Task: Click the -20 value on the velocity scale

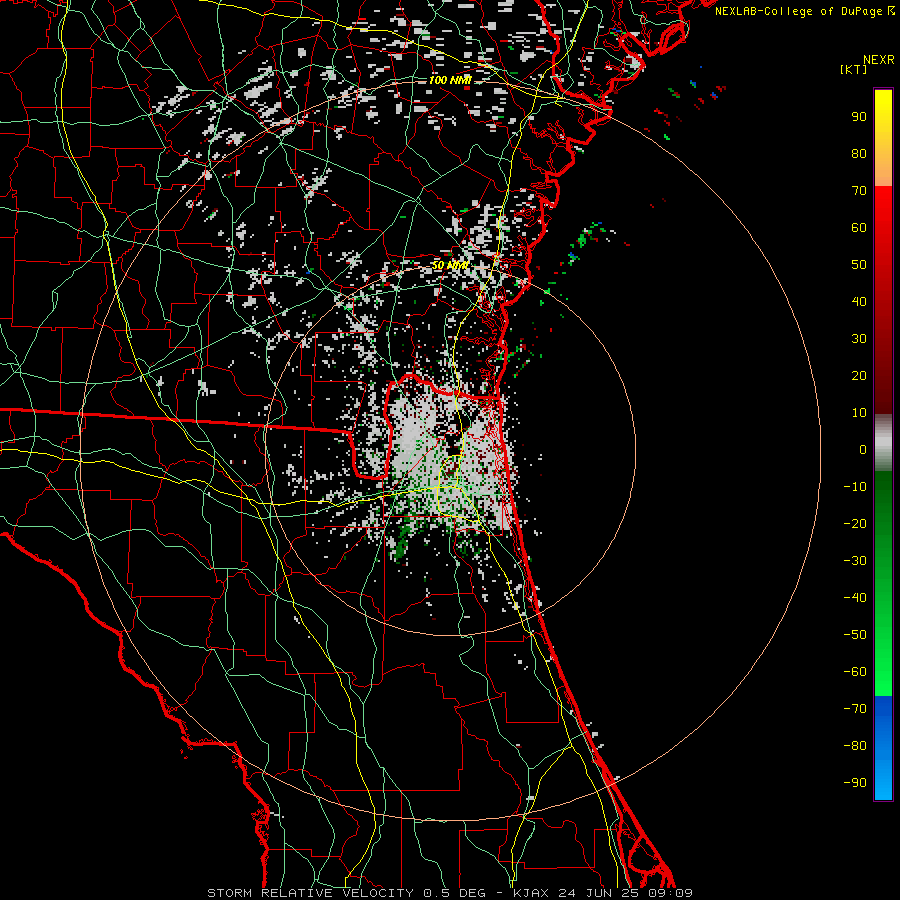Action: tap(855, 523)
